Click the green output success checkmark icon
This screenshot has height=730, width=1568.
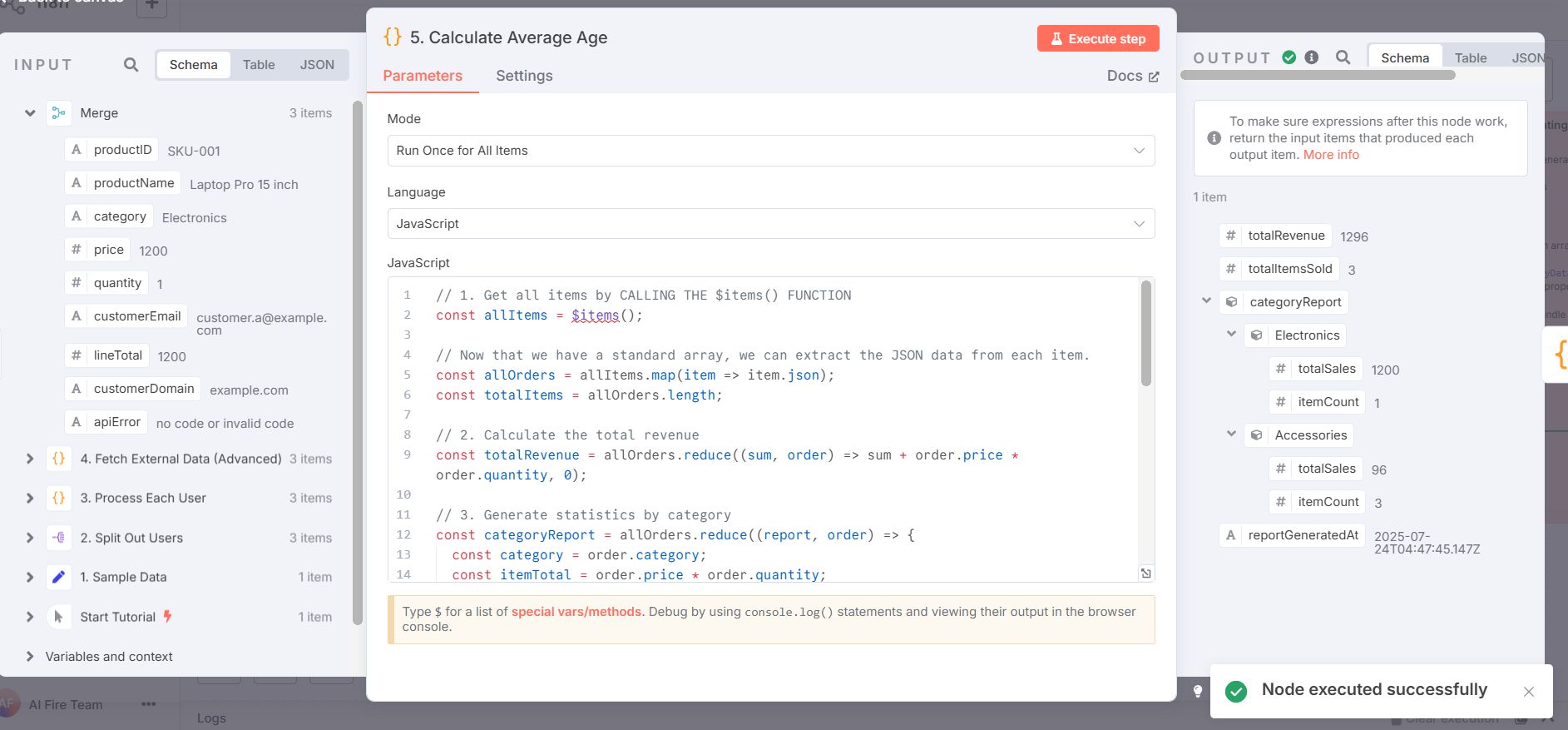pos(1289,57)
